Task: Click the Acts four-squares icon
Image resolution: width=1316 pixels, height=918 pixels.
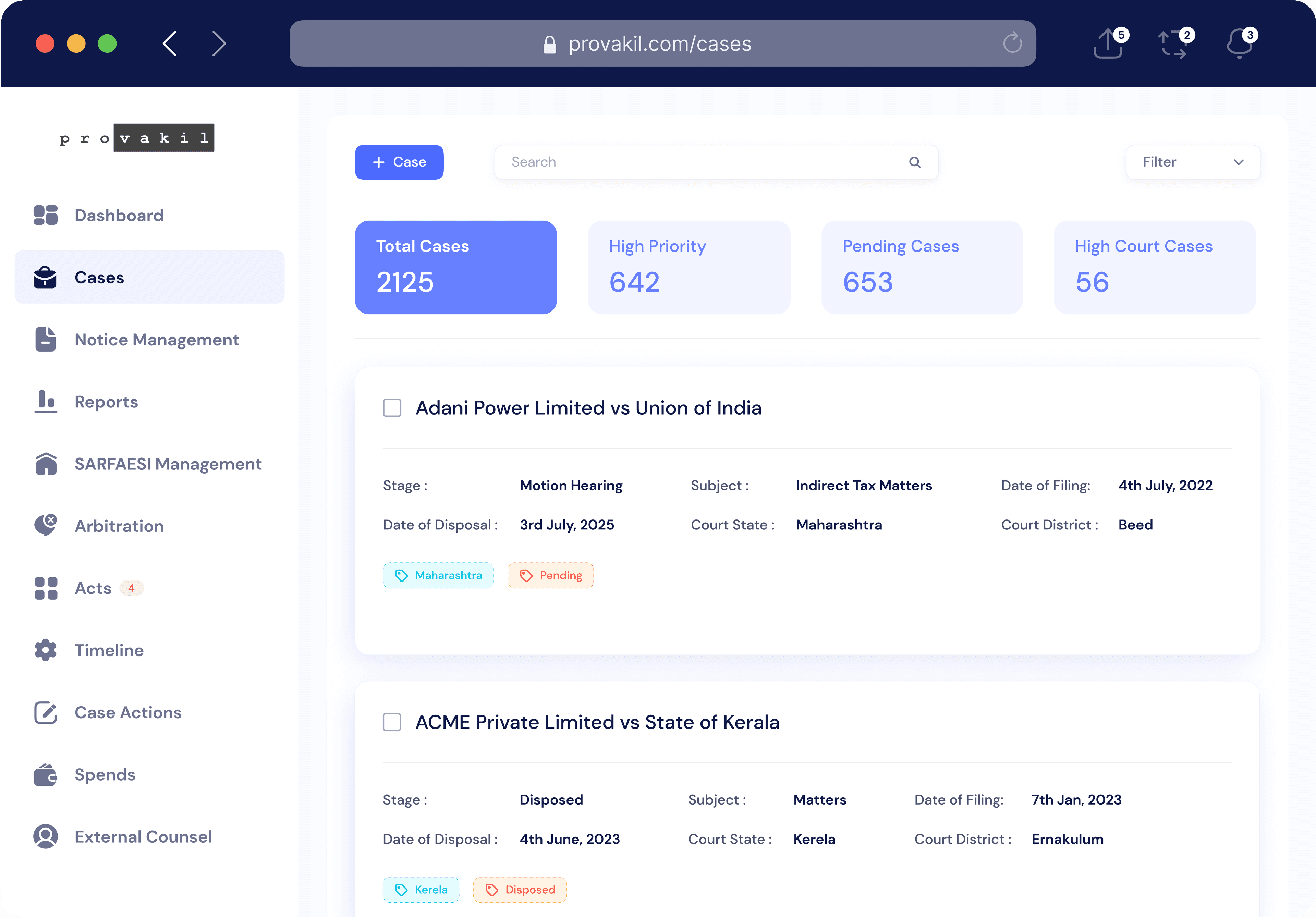Action: (x=46, y=588)
